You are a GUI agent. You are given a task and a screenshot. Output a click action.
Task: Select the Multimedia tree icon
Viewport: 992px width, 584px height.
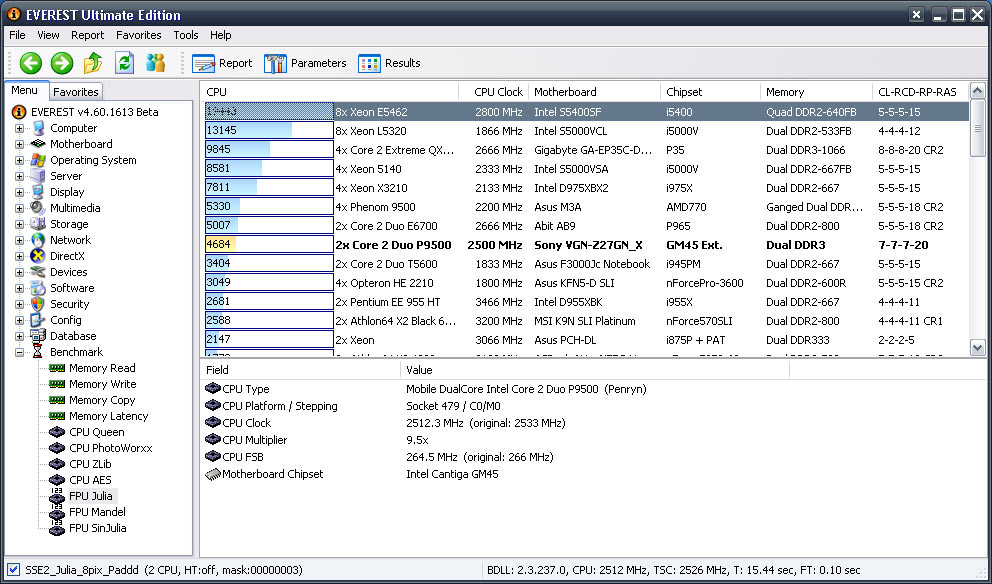point(38,208)
